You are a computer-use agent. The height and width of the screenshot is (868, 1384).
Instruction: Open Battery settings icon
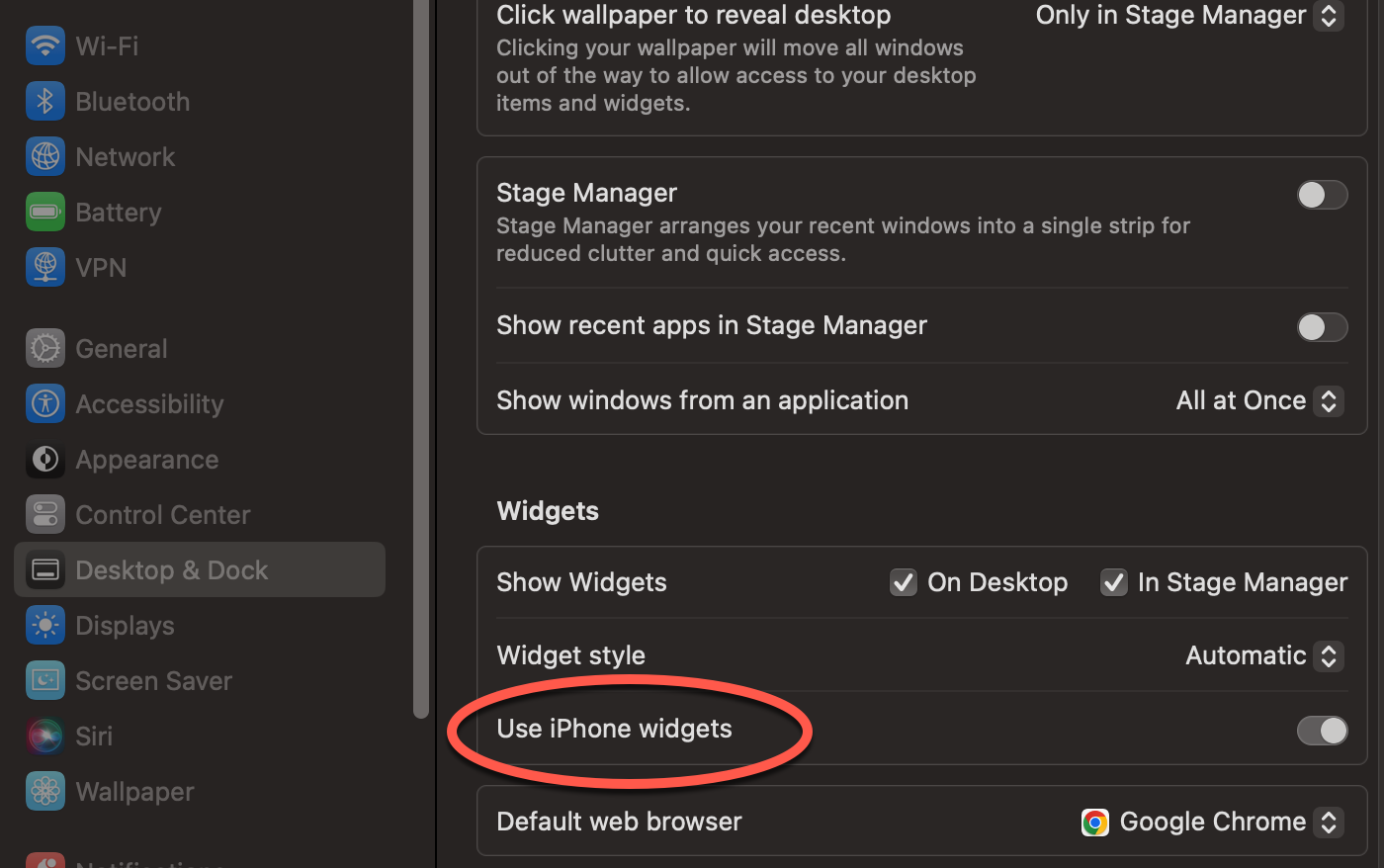[x=45, y=213]
